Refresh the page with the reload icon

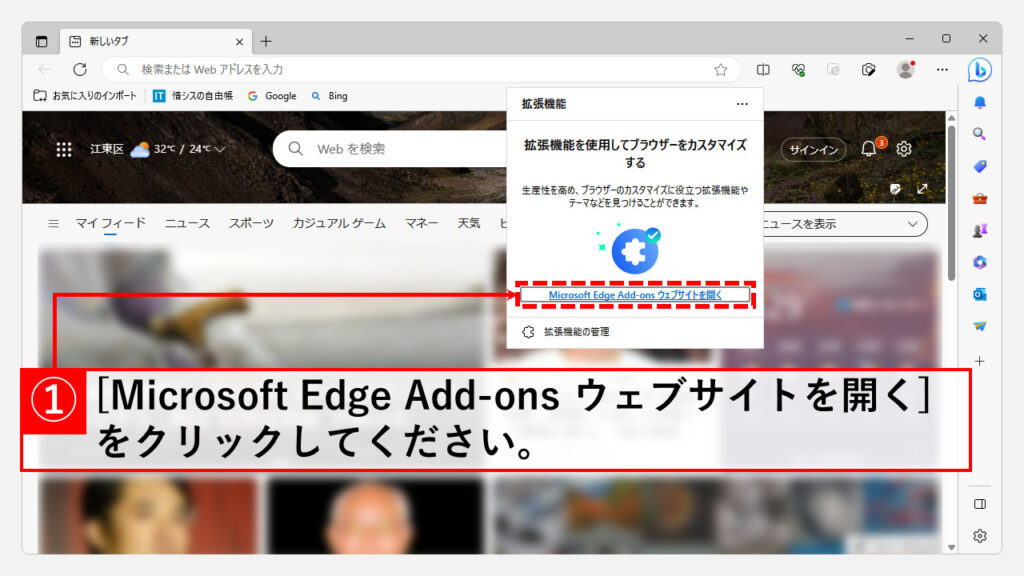click(80, 69)
